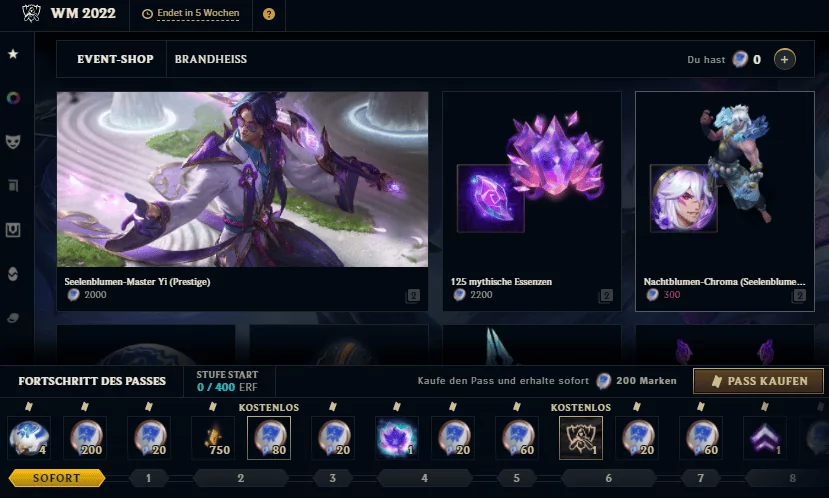Switch to the BRANDHEISS tab
Image resolution: width=829 pixels, height=498 pixels.
coord(211,59)
